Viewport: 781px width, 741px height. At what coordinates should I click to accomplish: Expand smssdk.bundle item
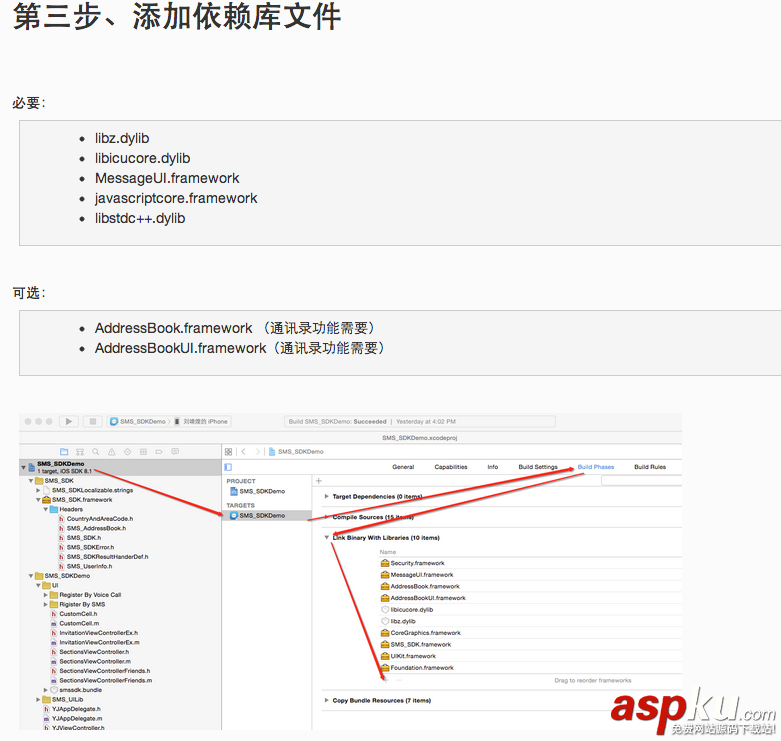point(45,690)
